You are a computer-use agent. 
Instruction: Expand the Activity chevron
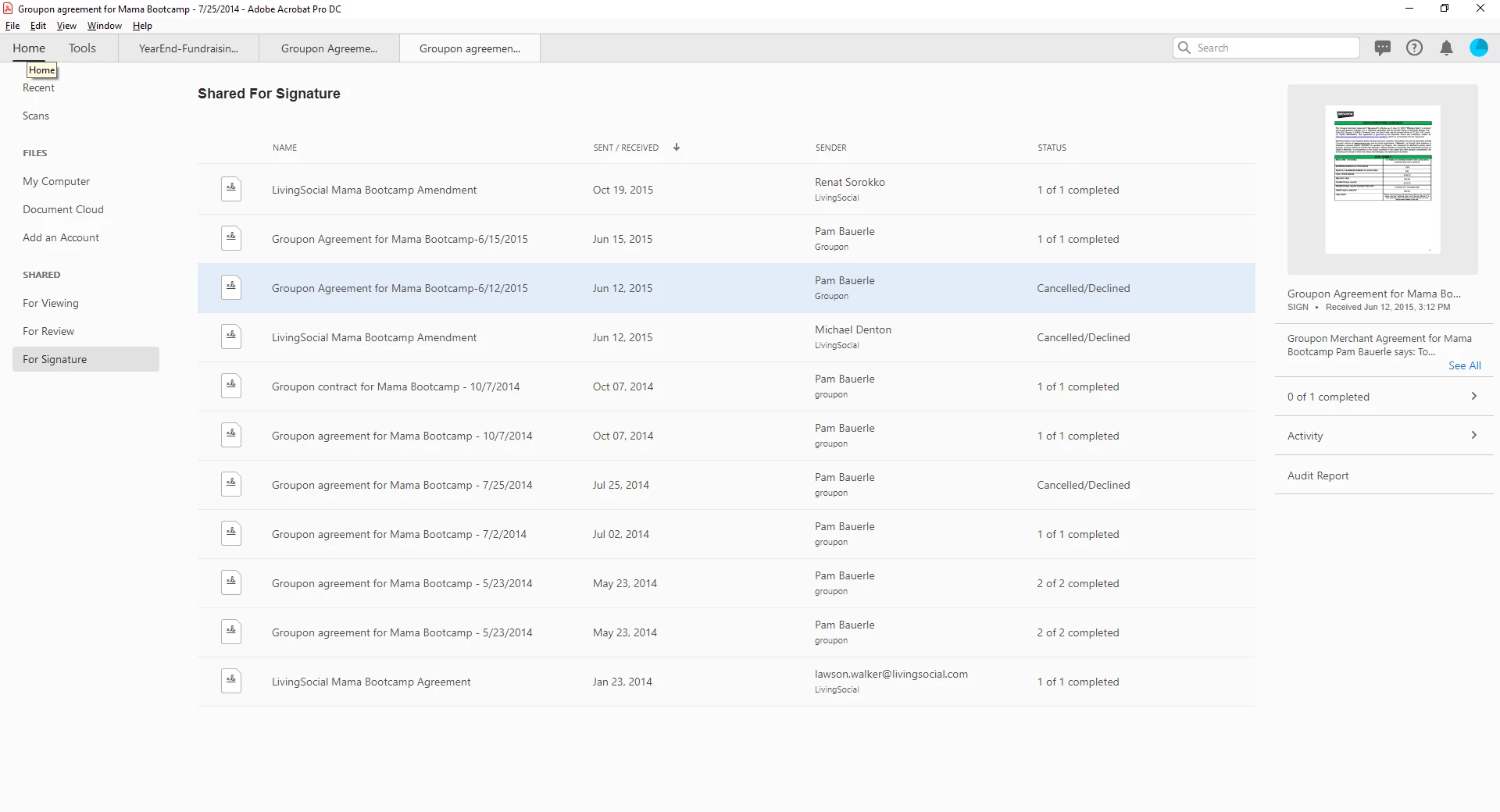coord(1474,435)
